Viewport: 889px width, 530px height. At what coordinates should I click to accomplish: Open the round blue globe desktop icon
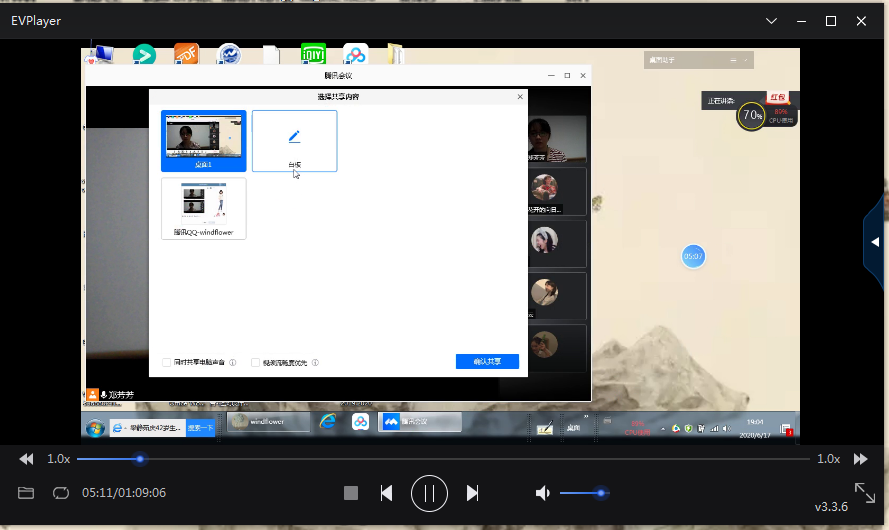(229, 54)
